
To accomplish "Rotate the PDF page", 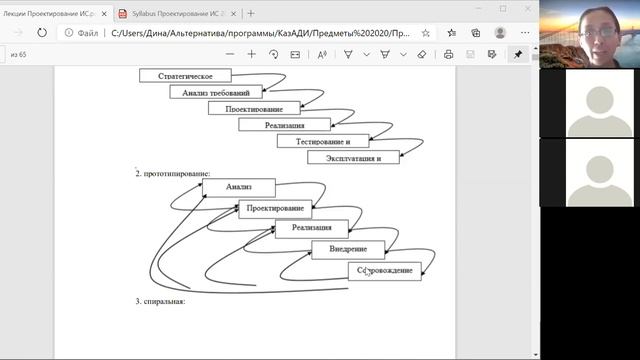I will tap(273, 54).
